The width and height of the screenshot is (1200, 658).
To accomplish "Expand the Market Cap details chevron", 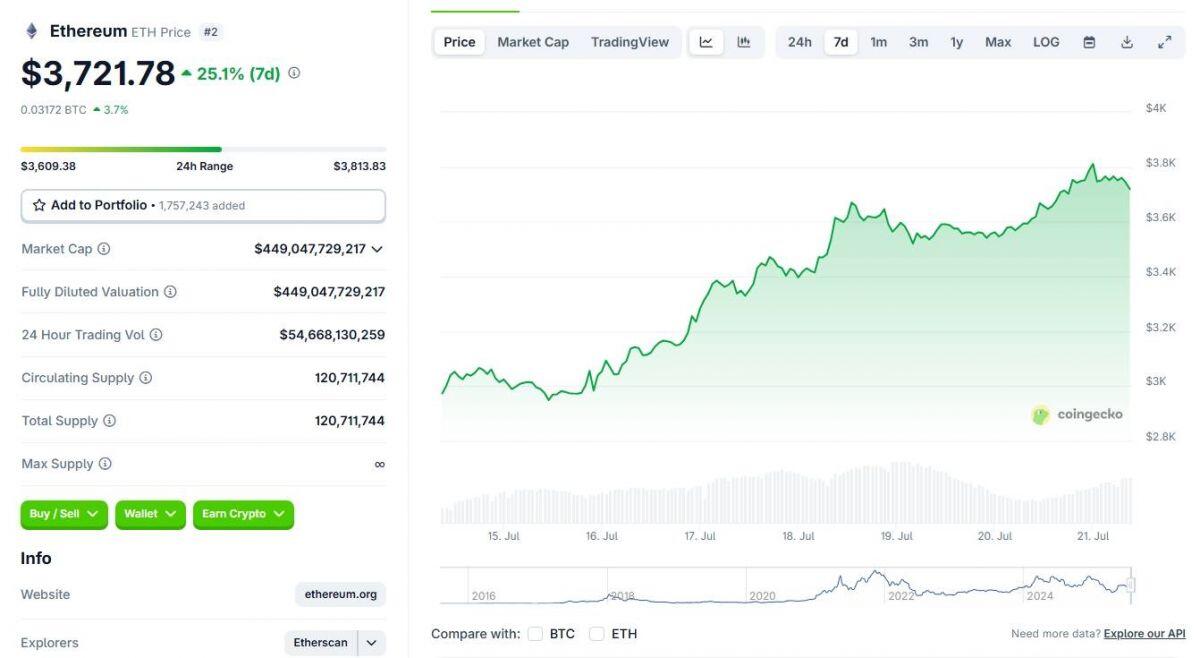I will pyautogui.click(x=377, y=249).
